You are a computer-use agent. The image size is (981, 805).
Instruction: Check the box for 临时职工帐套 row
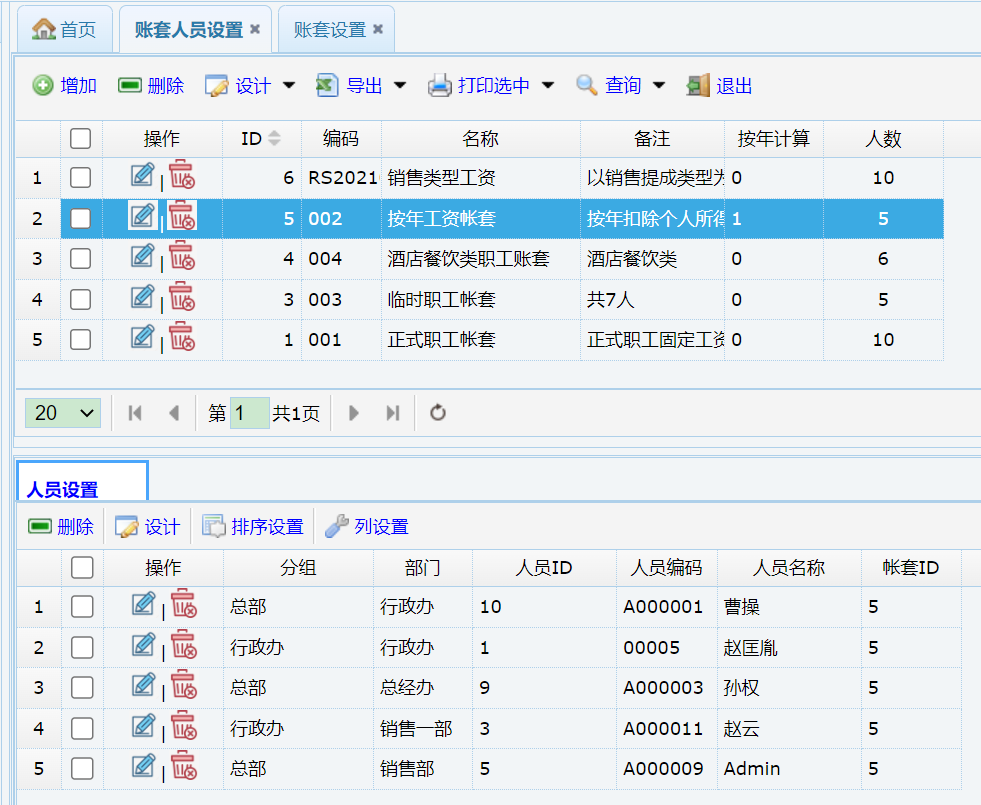pyautogui.click(x=81, y=299)
